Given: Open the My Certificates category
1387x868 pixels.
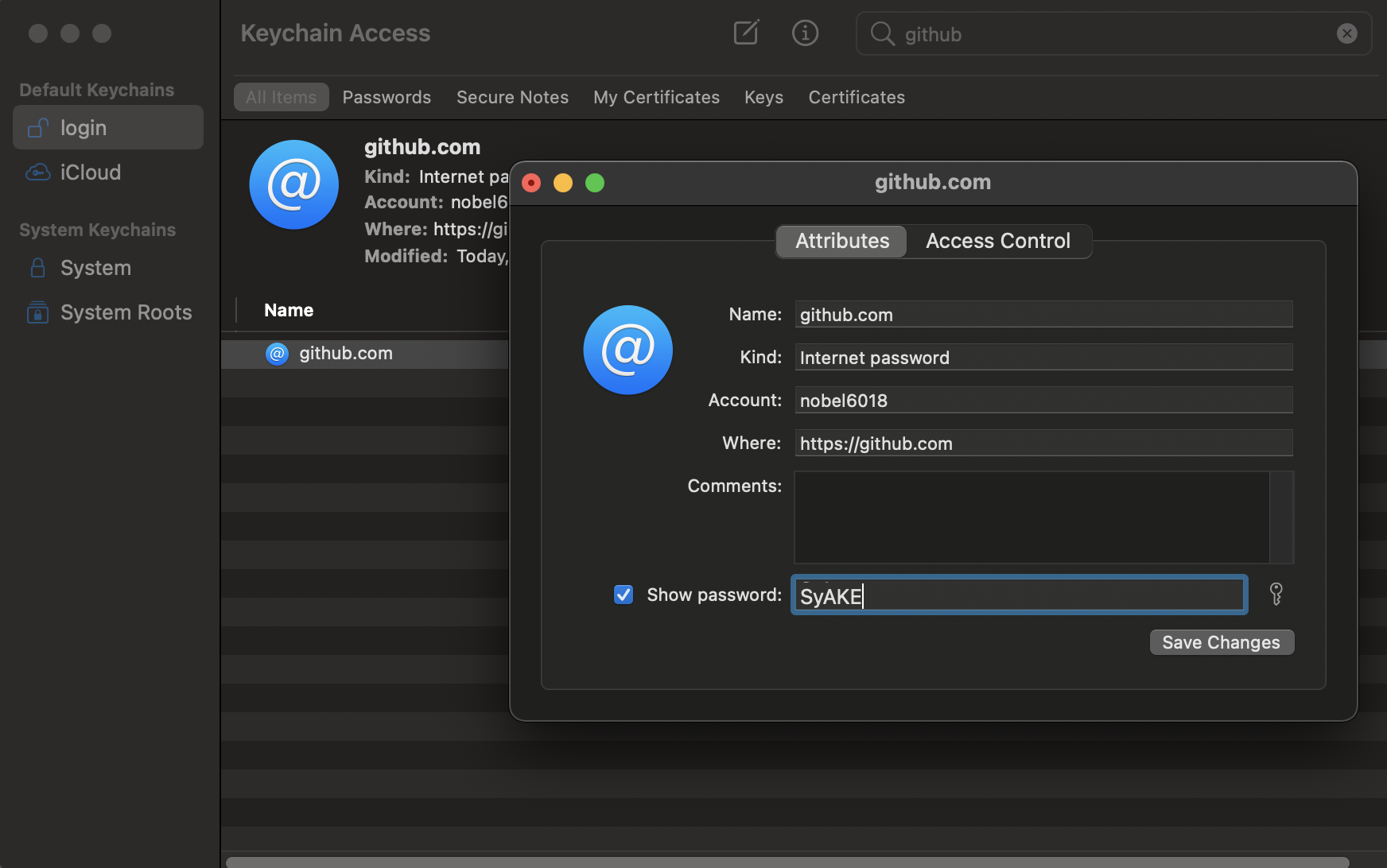Looking at the screenshot, I should (x=656, y=97).
